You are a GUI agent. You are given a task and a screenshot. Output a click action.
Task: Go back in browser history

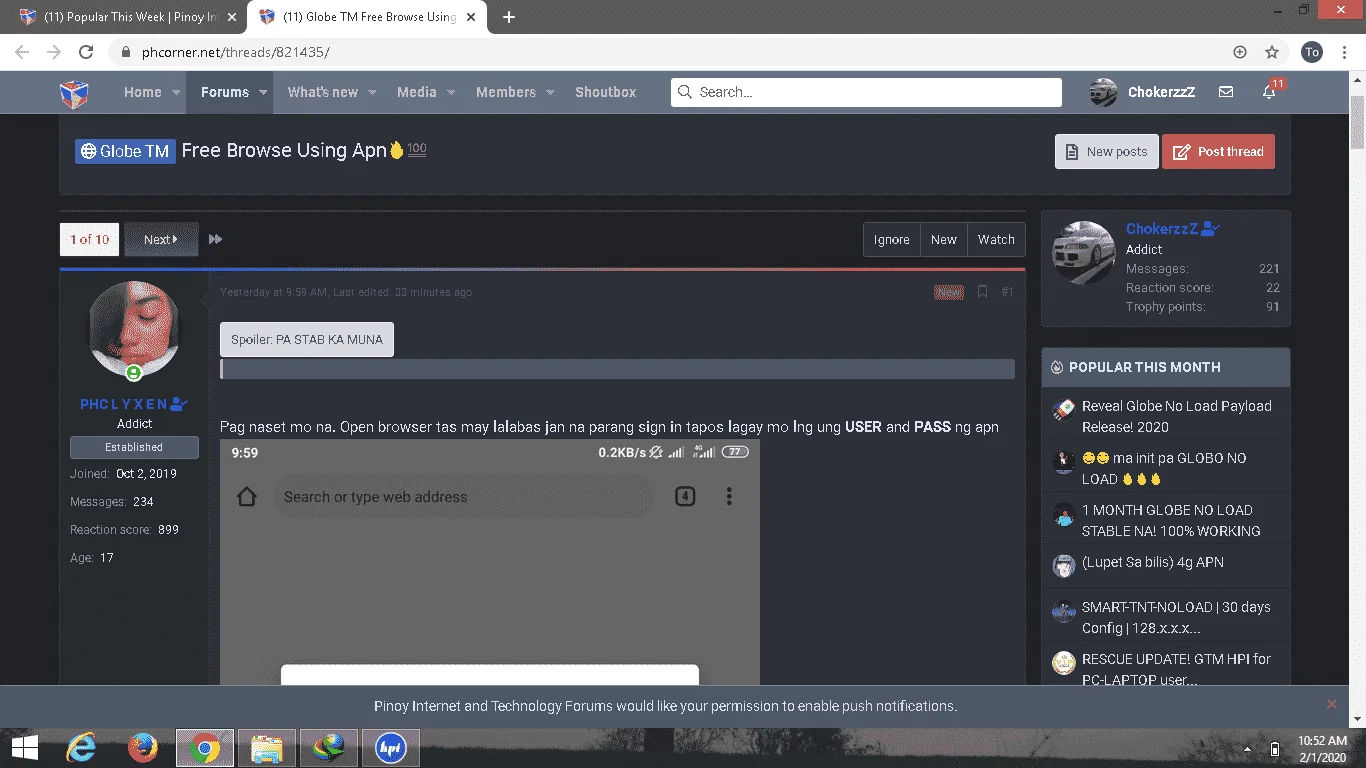pos(22,52)
